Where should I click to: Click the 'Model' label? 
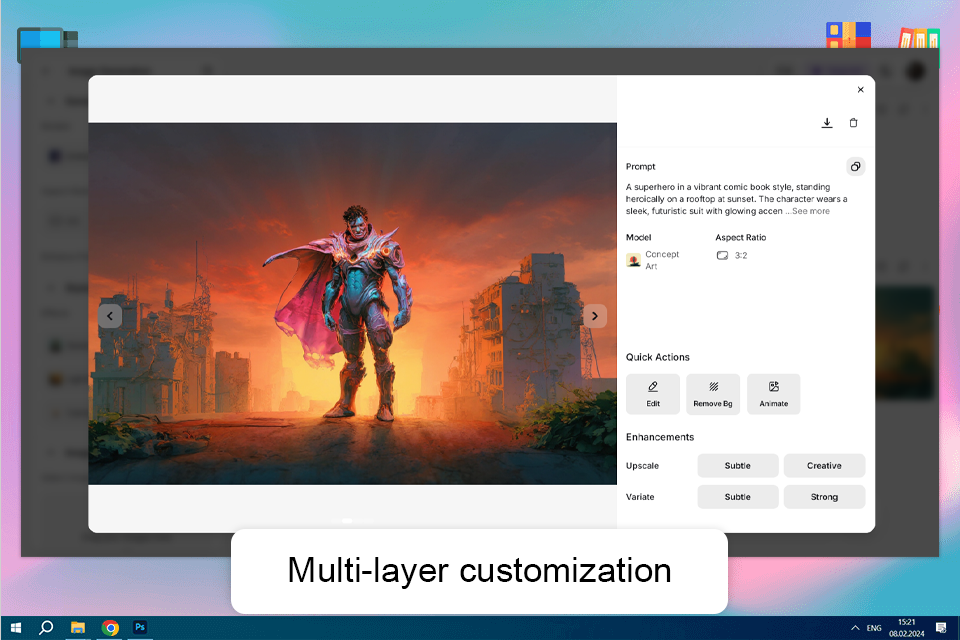pyautogui.click(x=639, y=237)
